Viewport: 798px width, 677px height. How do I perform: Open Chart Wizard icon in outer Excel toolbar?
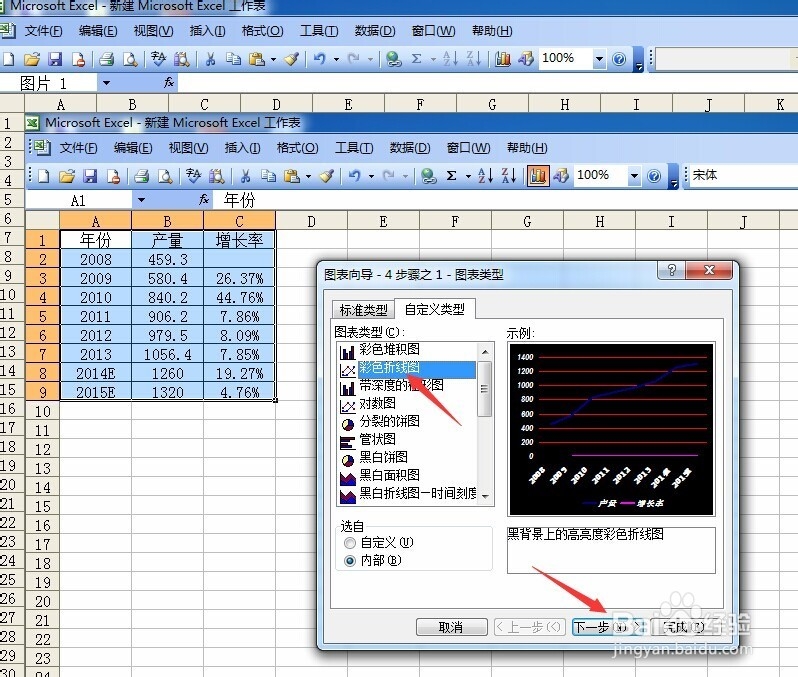[503, 59]
